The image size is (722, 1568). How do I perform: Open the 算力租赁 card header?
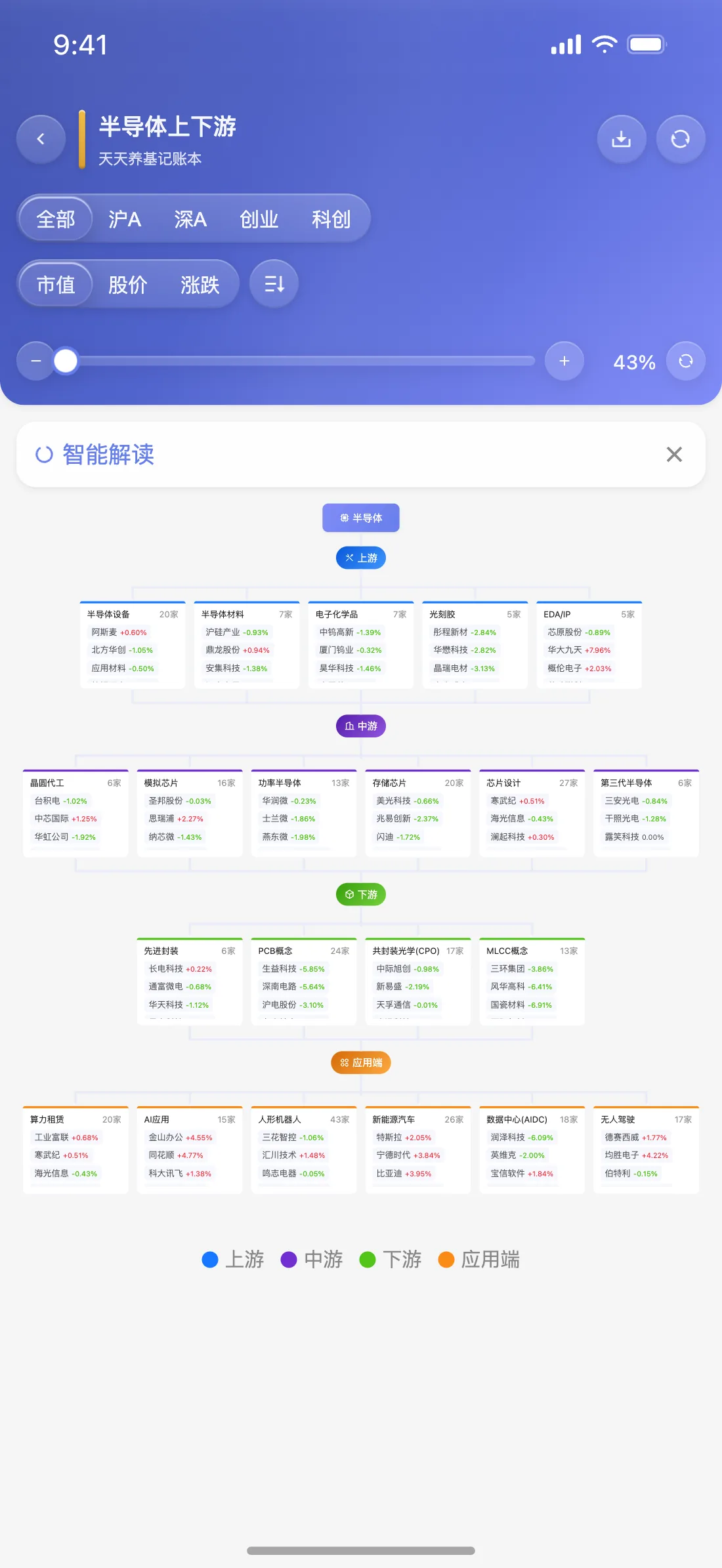coord(75,1119)
